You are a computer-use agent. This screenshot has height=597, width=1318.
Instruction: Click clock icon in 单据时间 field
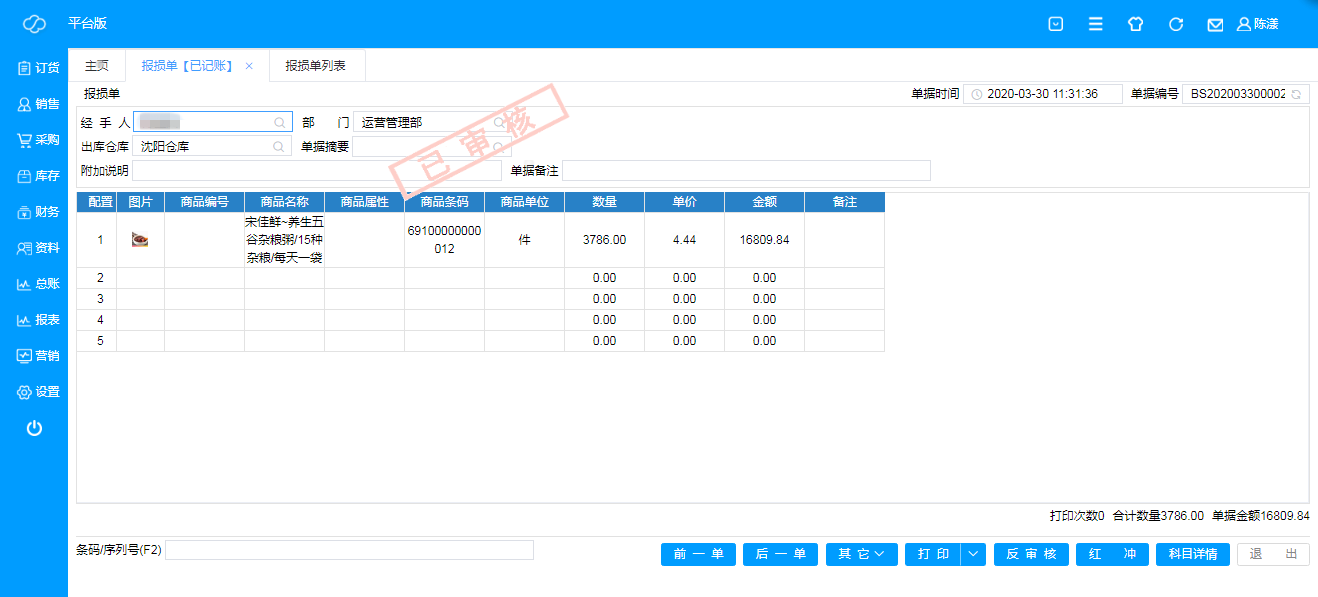tap(976, 94)
